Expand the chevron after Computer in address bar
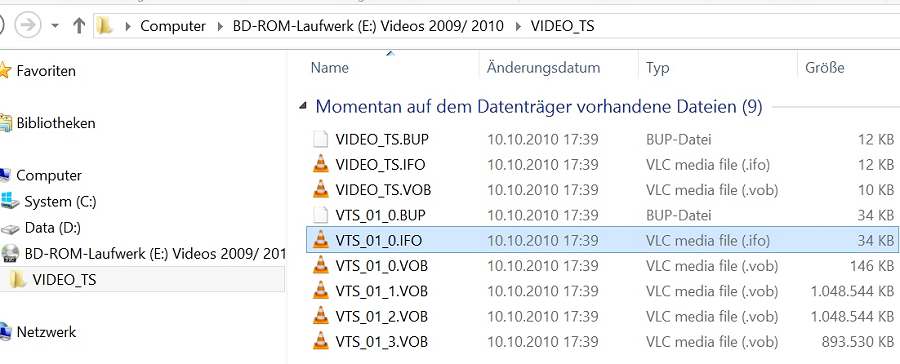Image resolution: width=900 pixels, height=364 pixels. tap(220, 26)
